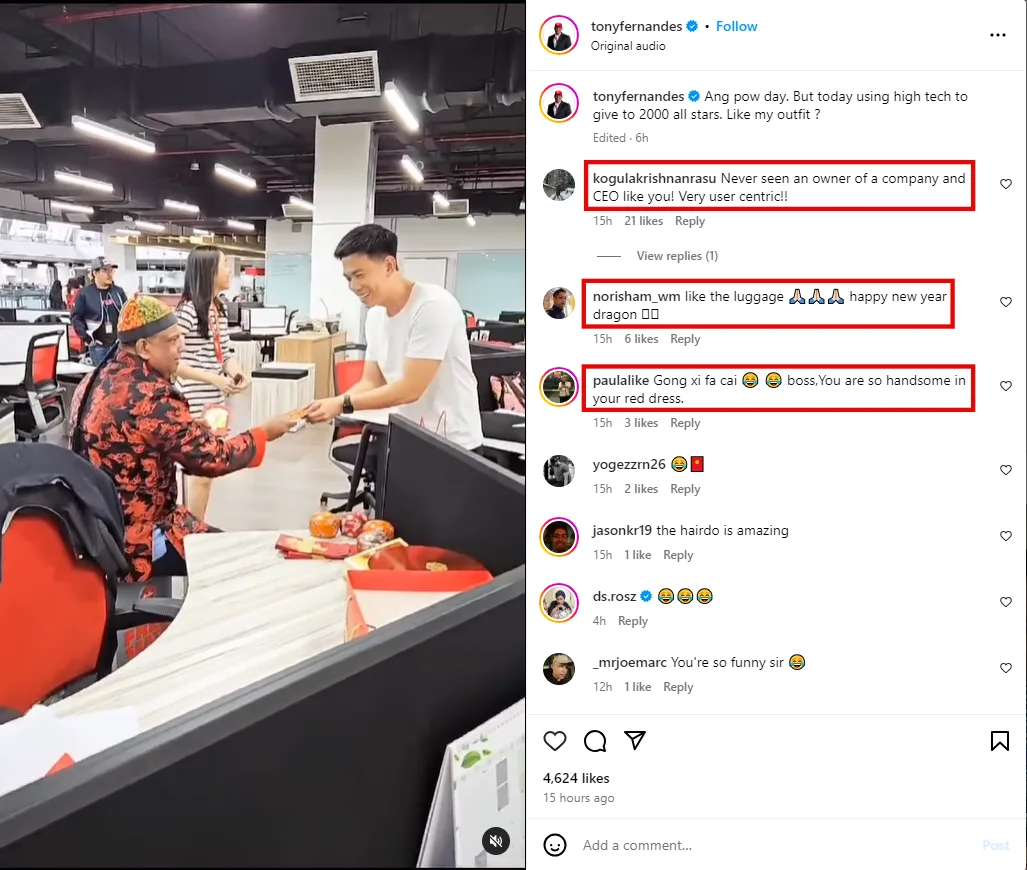The height and width of the screenshot is (870, 1027).
Task: Open tonyfernandes profile picture in header
Action: [x=559, y=35]
